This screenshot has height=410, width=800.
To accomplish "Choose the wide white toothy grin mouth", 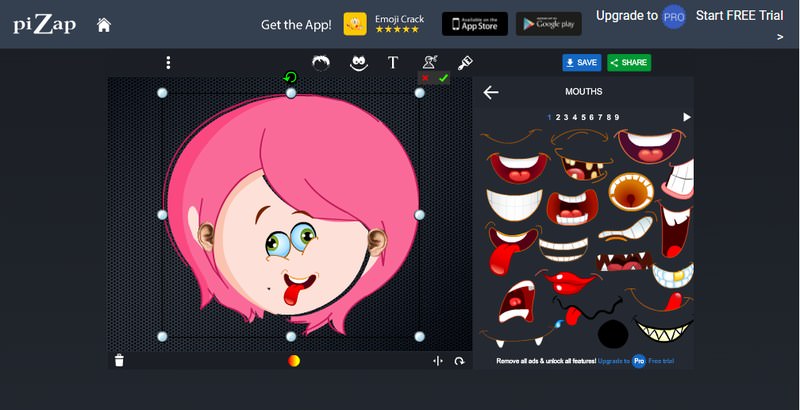I will pos(514,205).
